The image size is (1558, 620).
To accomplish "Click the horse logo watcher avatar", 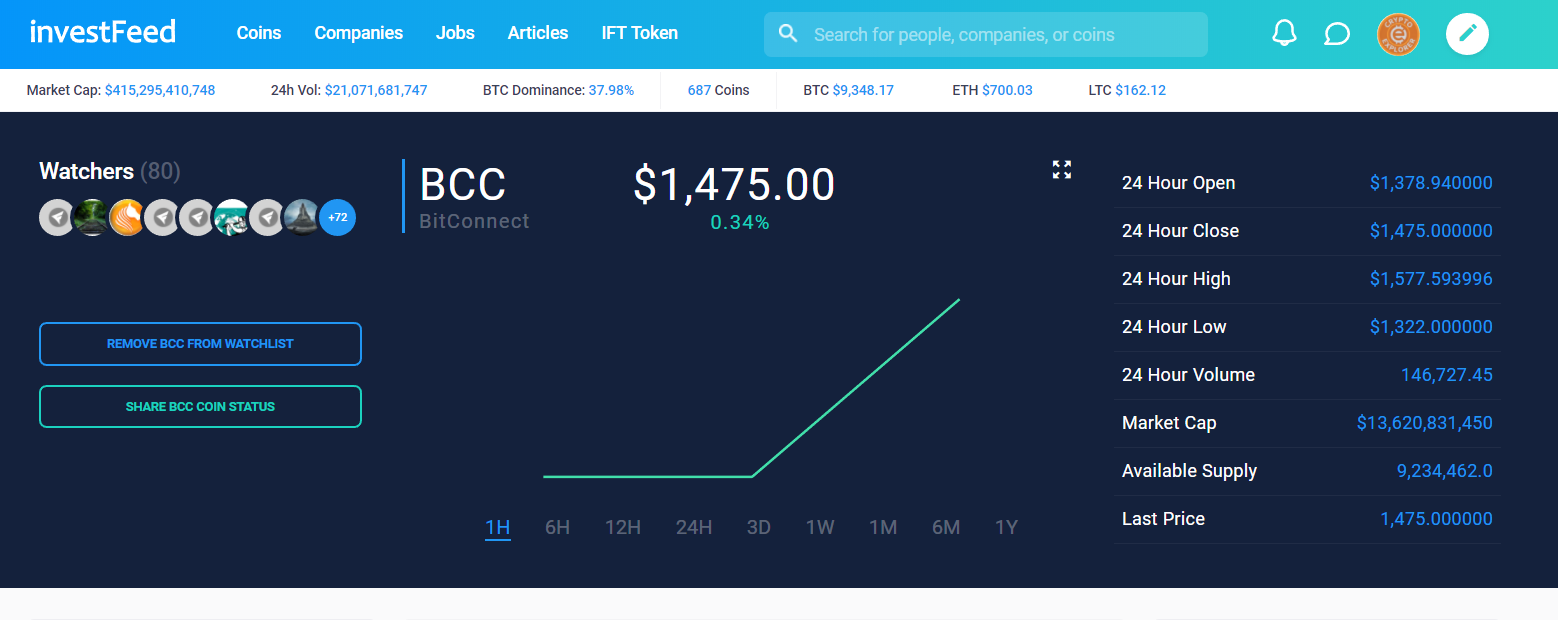I will 127,217.
